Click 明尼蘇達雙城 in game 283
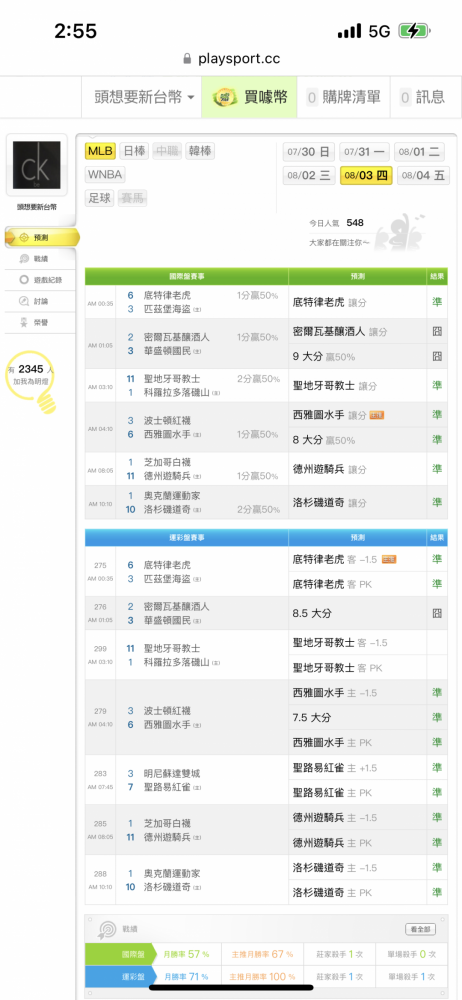Viewport: 462px width, 1000px height. click(x=172, y=774)
